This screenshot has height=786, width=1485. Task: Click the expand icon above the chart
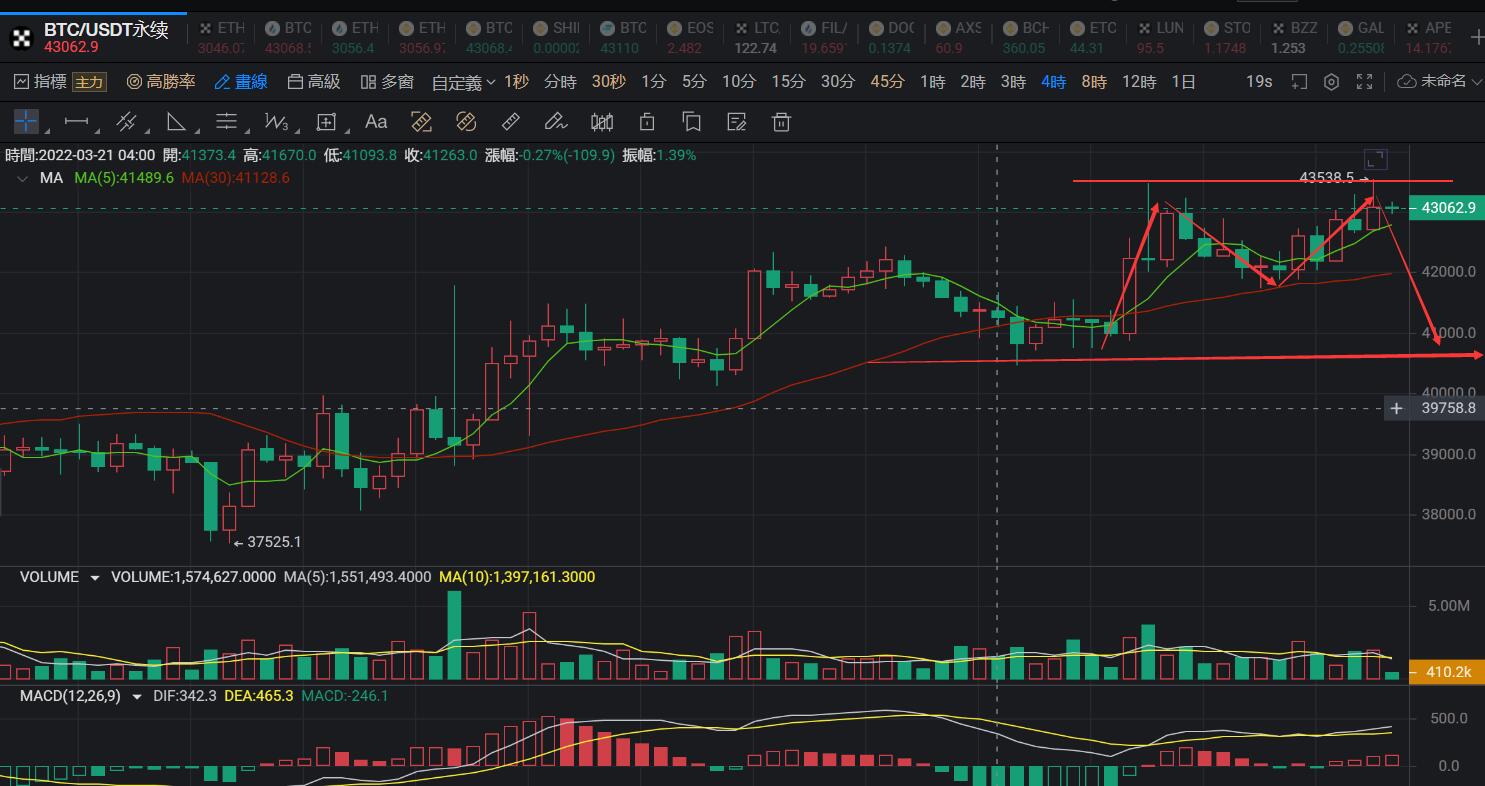pyautogui.click(x=1376, y=159)
